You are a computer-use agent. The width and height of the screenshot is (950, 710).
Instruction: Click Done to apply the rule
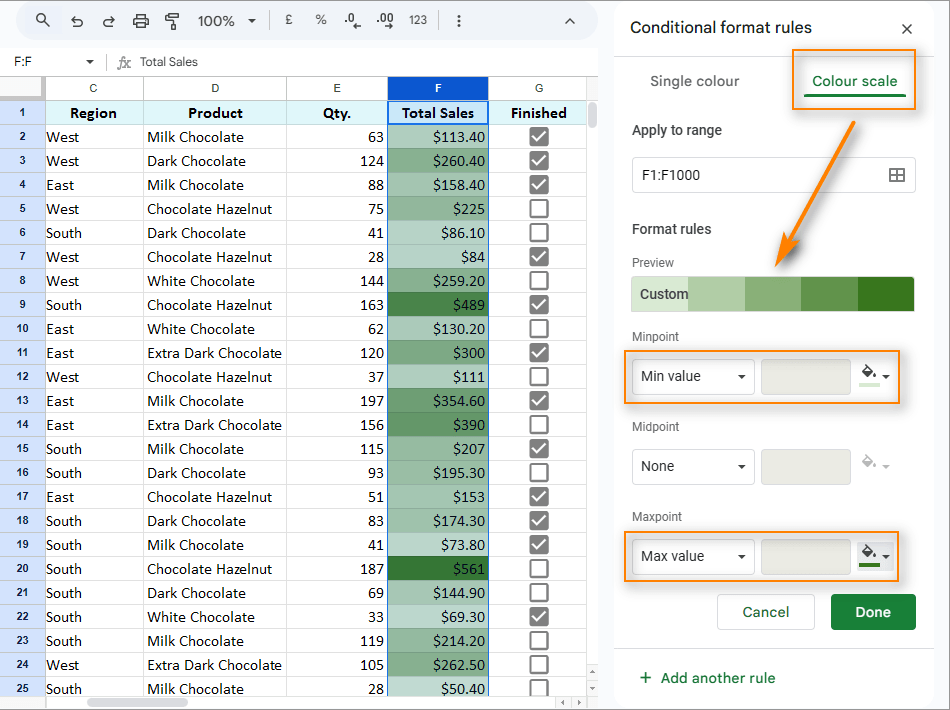(x=873, y=612)
